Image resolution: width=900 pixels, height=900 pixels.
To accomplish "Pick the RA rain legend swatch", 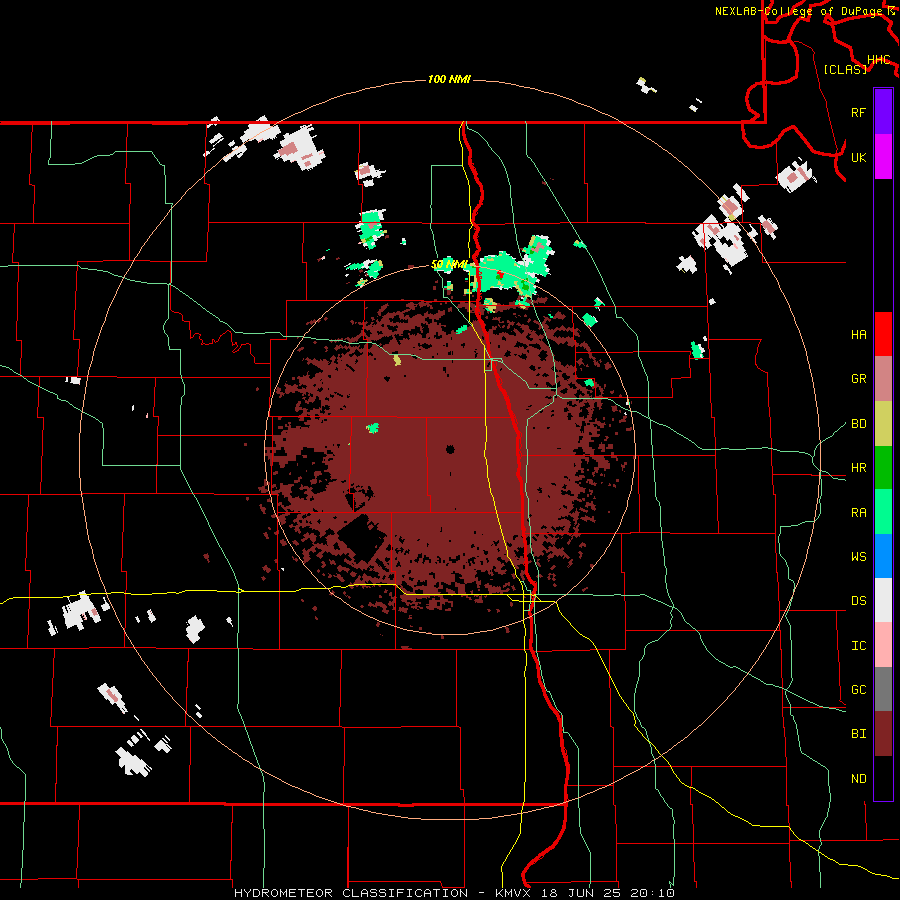I will pyautogui.click(x=883, y=512).
